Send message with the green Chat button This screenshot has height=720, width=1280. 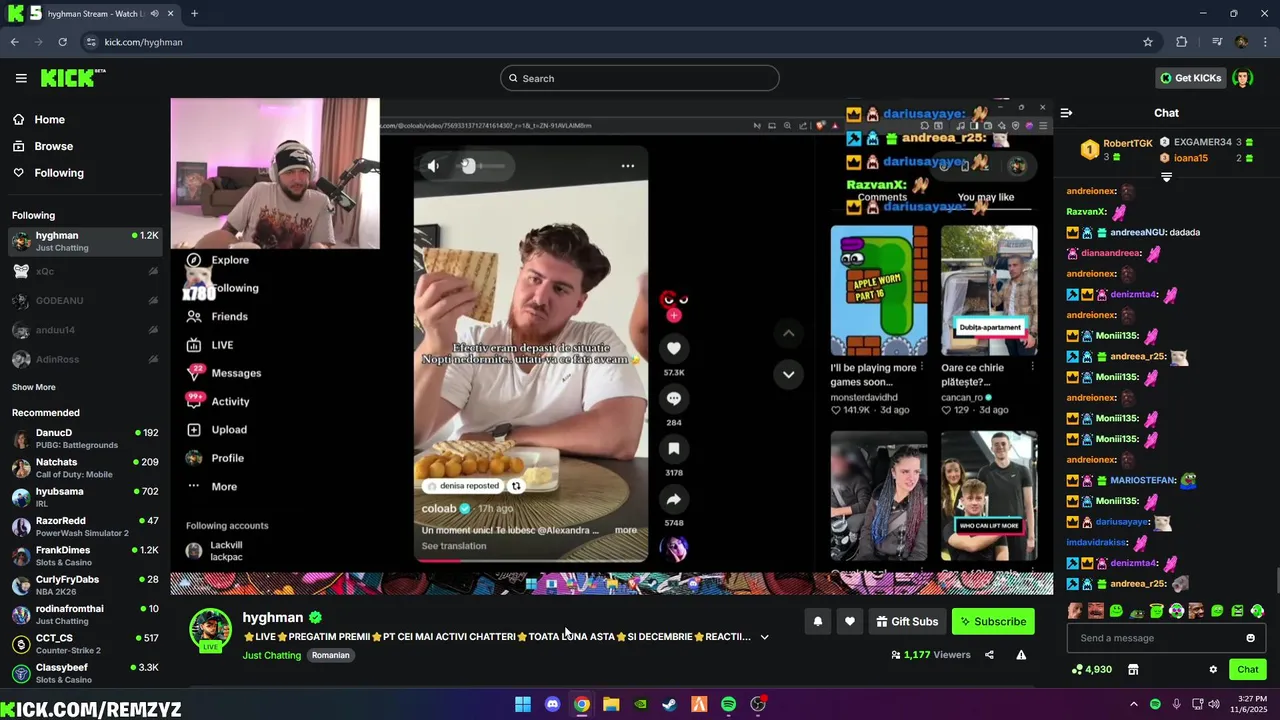pyautogui.click(x=1248, y=669)
